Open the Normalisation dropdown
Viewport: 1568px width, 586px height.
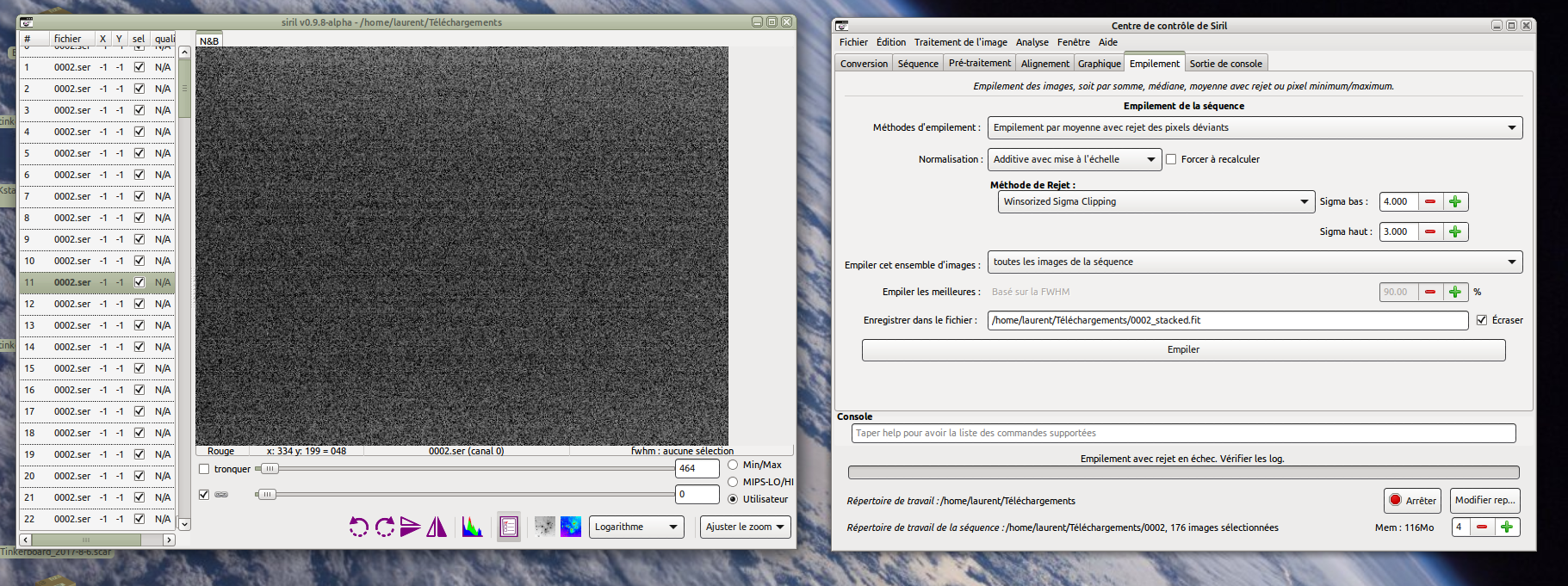tap(1075, 159)
